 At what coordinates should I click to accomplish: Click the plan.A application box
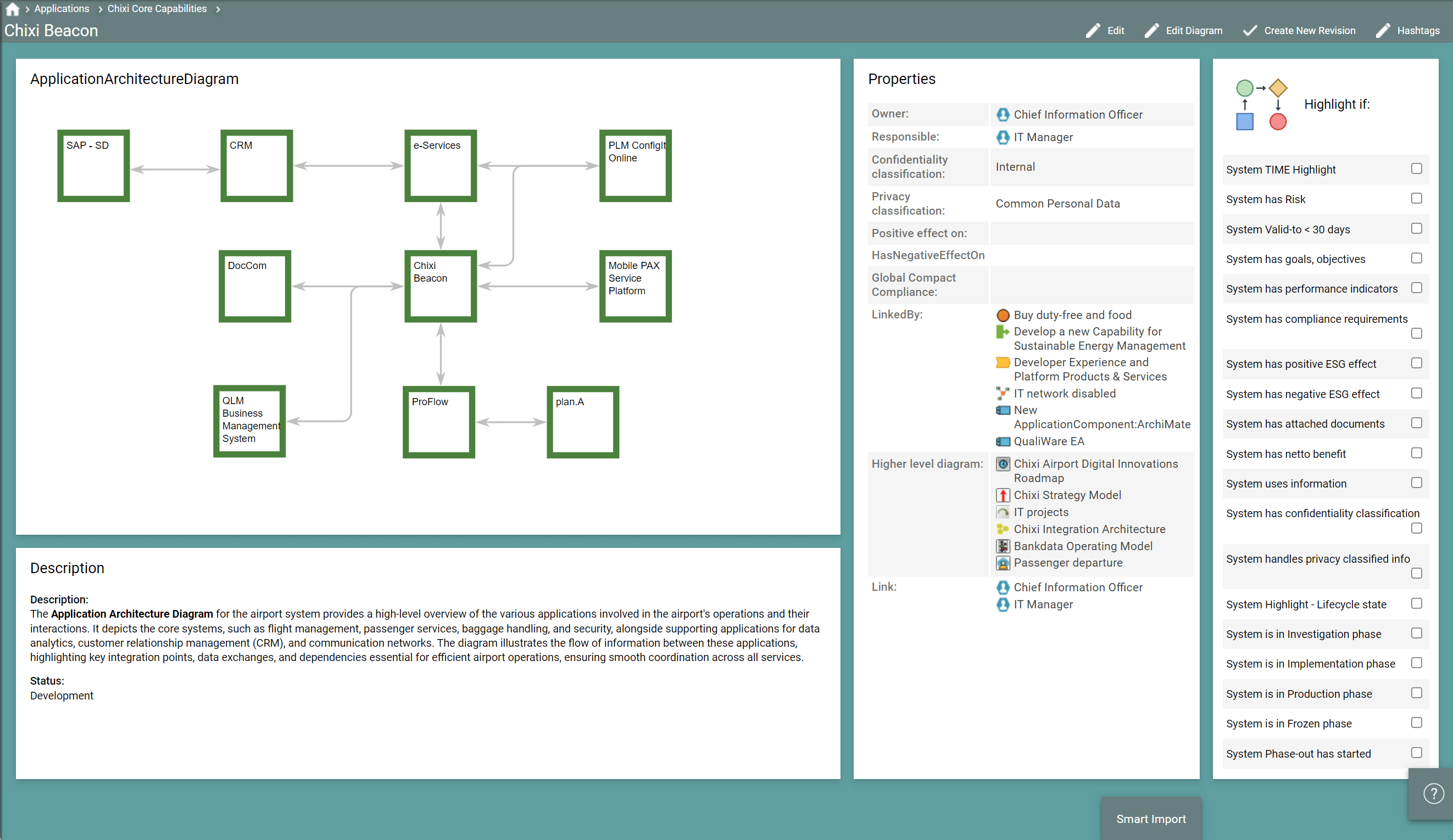click(x=583, y=422)
